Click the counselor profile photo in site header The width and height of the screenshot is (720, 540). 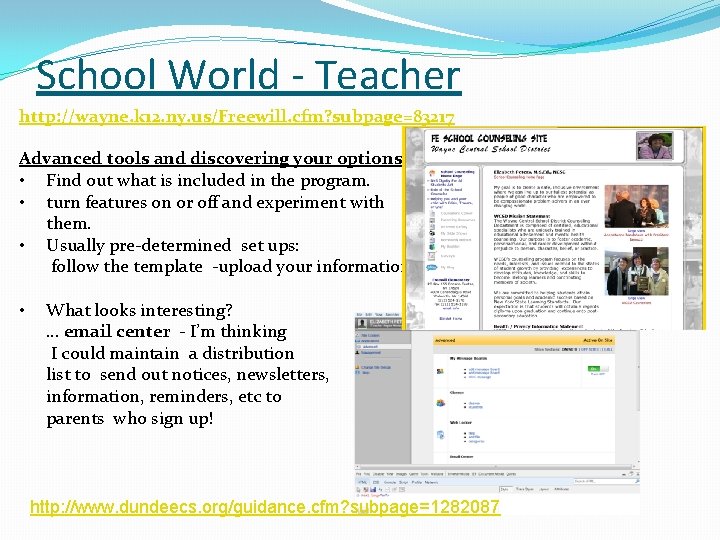click(x=654, y=146)
